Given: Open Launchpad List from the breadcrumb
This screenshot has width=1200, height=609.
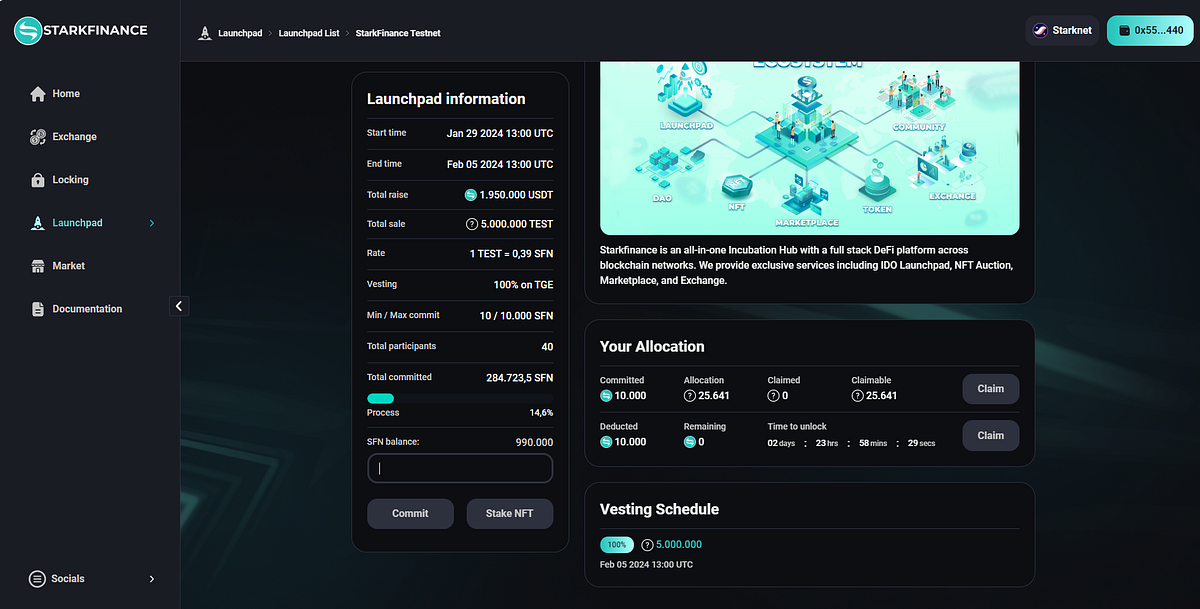Looking at the screenshot, I should point(308,32).
